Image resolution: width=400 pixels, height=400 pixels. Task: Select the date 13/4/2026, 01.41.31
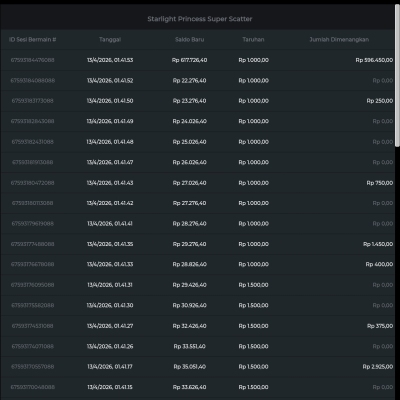click(110, 285)
